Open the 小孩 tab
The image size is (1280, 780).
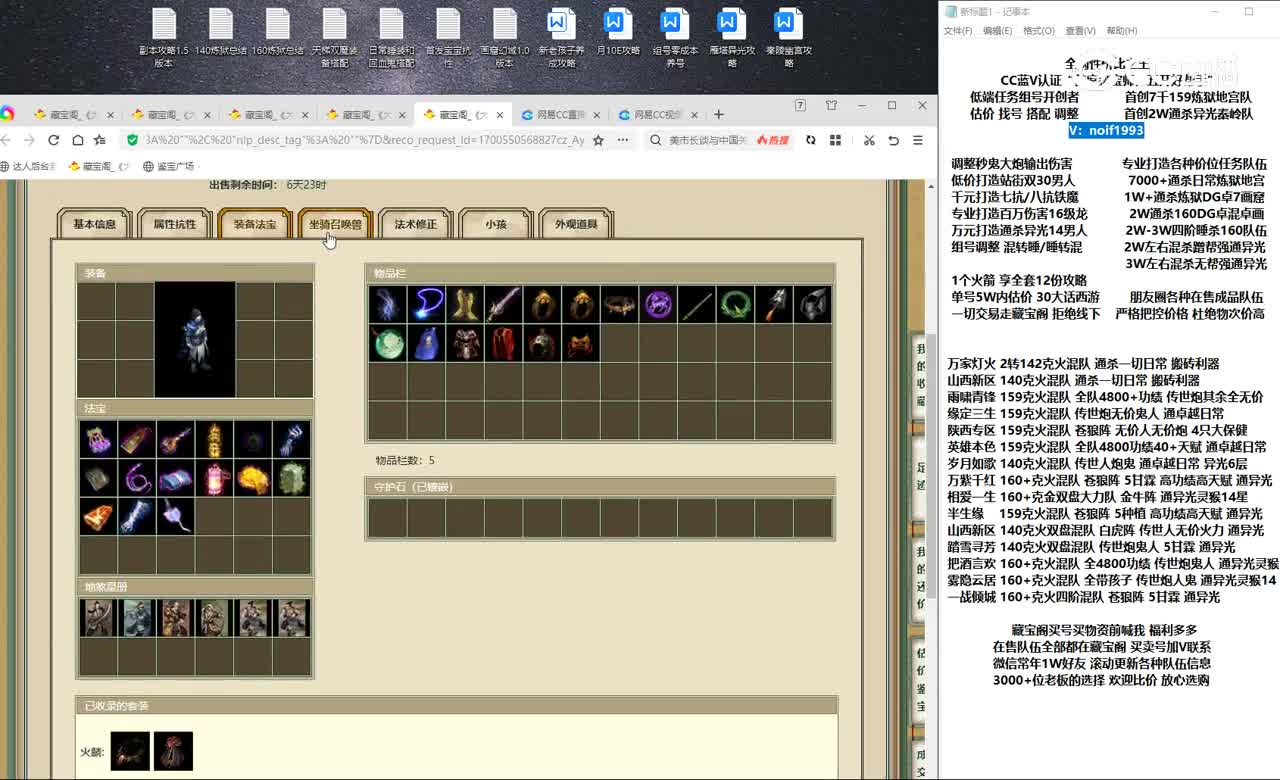(495, 225)
